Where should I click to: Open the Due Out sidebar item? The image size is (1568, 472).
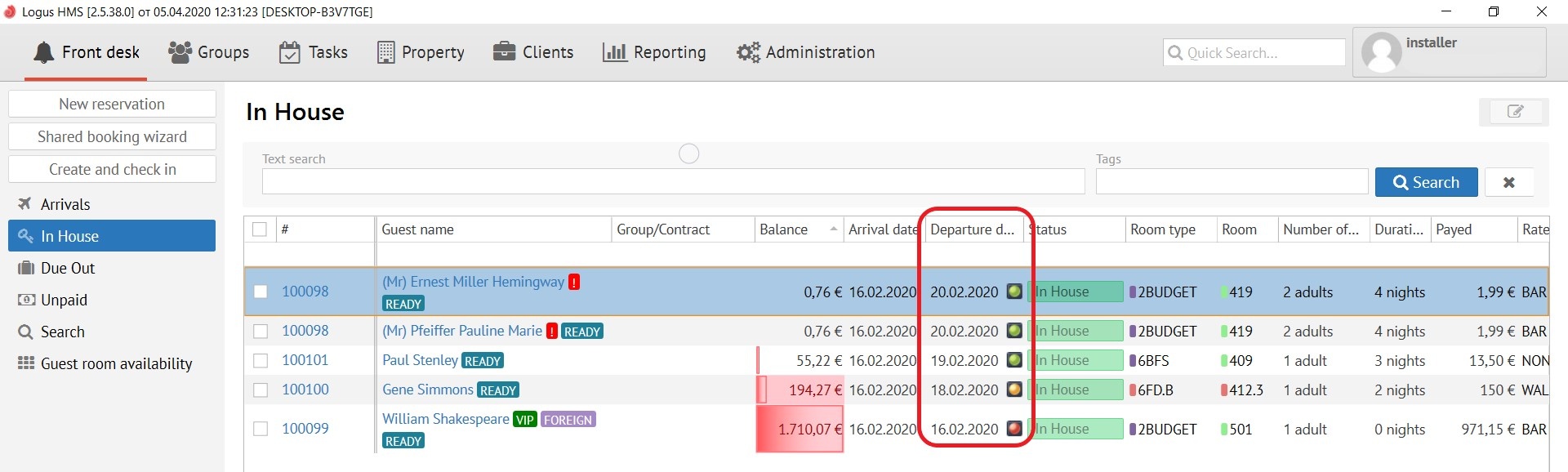[x=68, y=268]
